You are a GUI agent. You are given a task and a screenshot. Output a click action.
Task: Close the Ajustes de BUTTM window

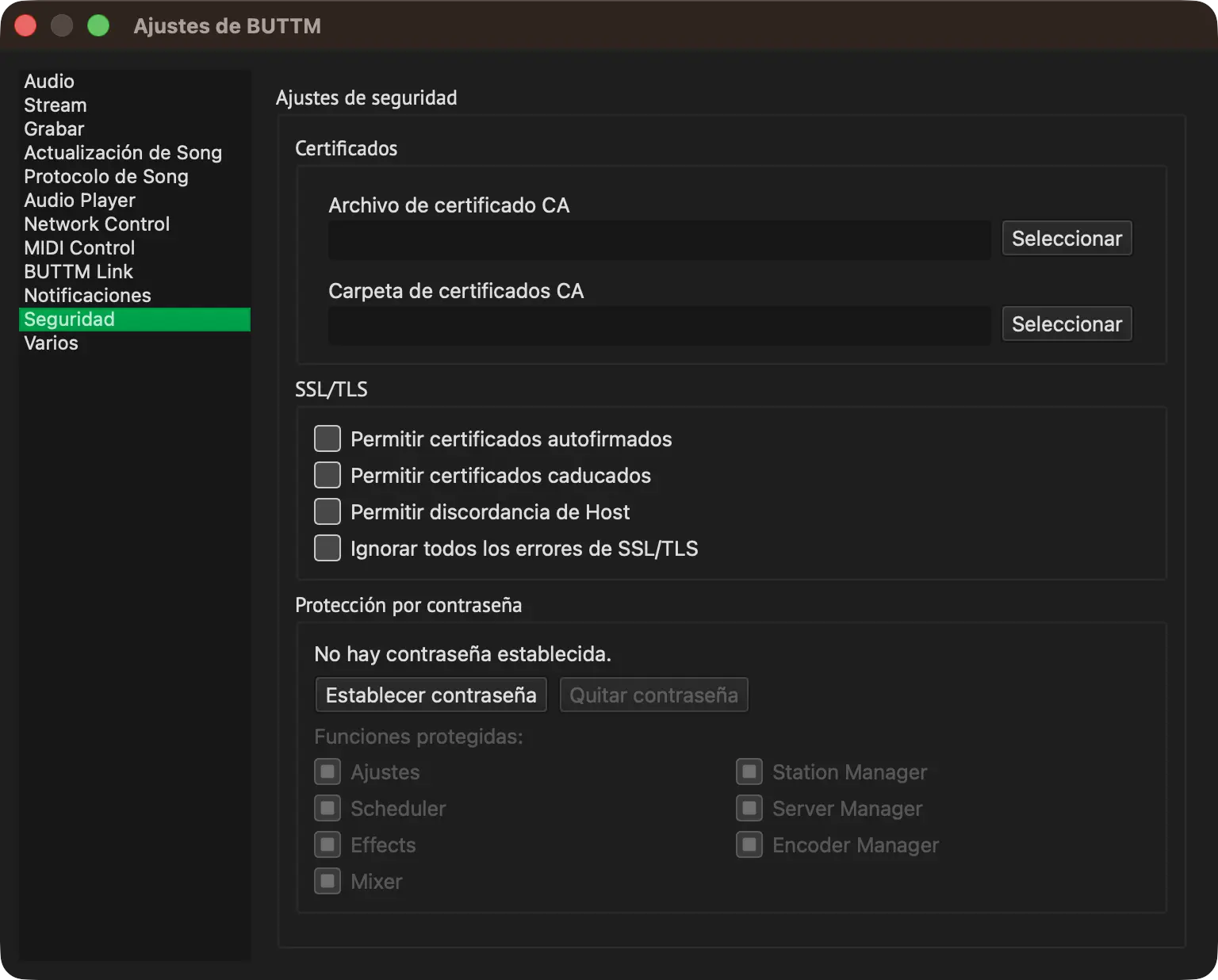click(x=25, y=26)
